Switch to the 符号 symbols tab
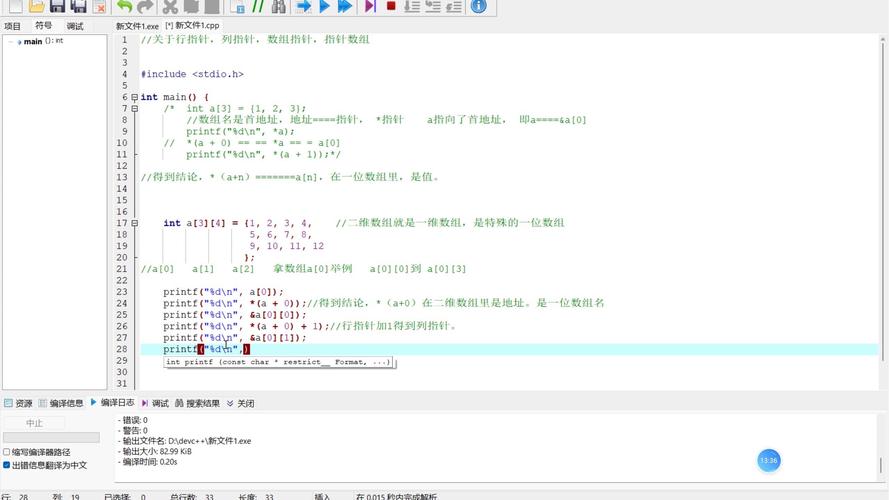The height and width of the screenshot is (500, 889). 44,26
